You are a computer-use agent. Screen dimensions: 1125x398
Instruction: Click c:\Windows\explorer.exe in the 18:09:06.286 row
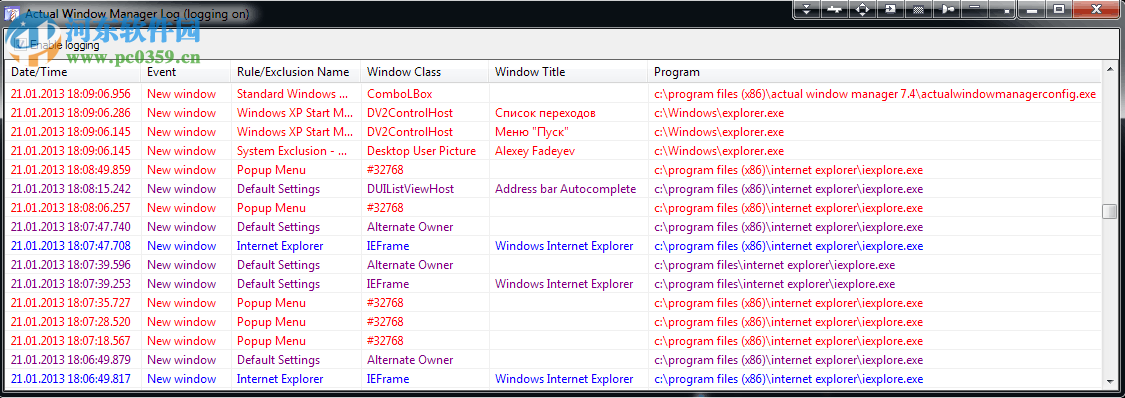tap(719, 113)
